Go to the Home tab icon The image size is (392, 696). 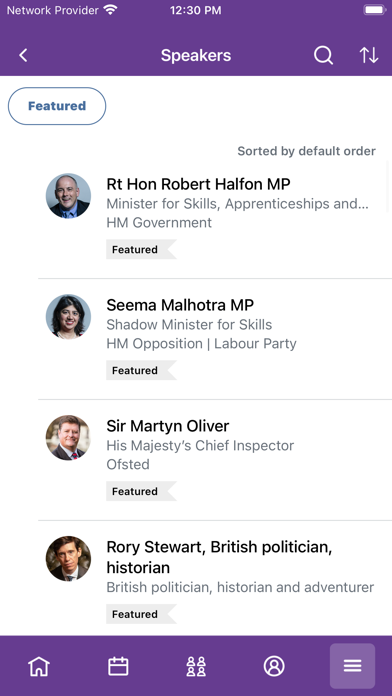click(39, 666)
